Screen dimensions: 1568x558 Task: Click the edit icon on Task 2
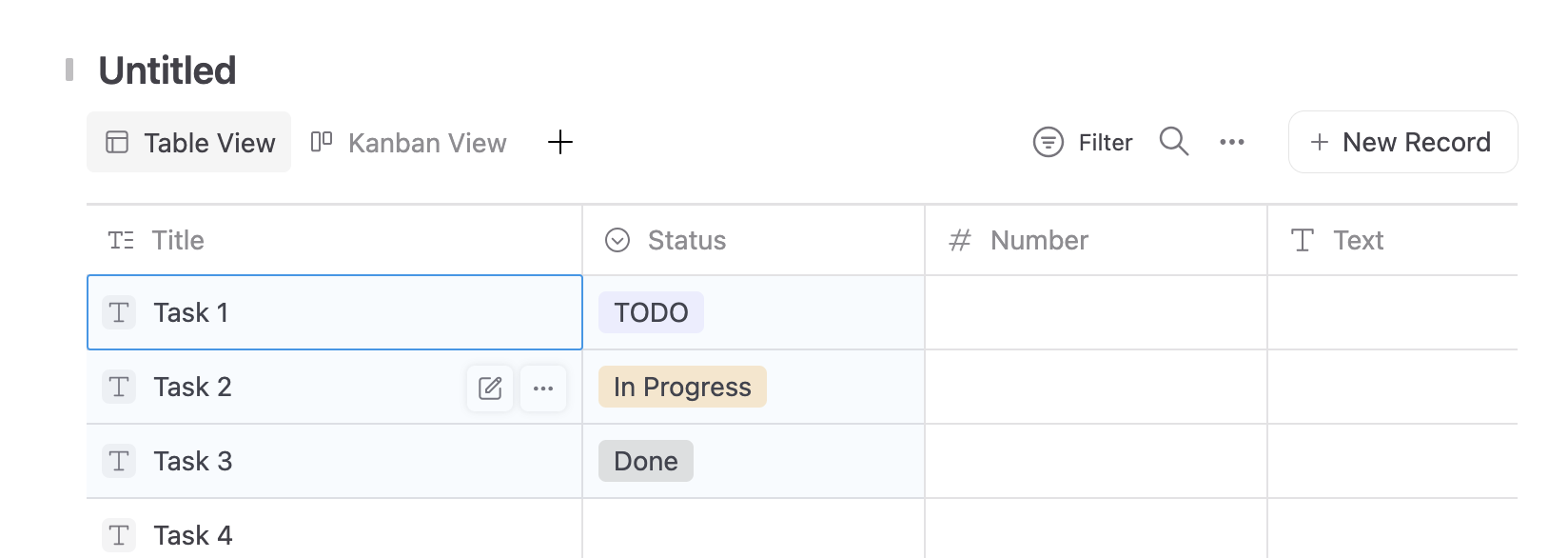pyautogui.click(x=490, y=388)
